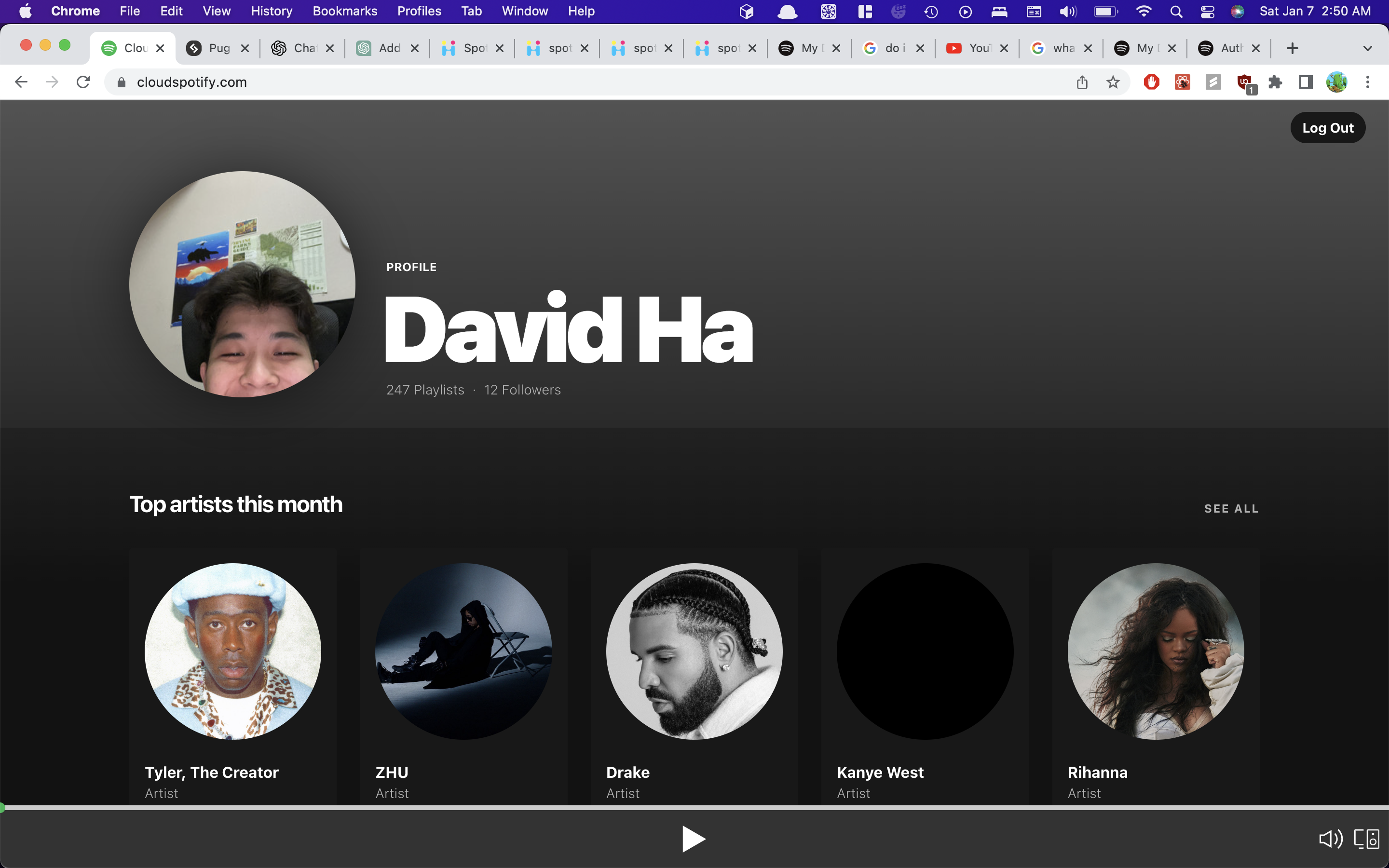The height and width of the screenshot is (868, 1389).
Task: Open the Bookmarks menu
Action: click(x=344, y=12)
